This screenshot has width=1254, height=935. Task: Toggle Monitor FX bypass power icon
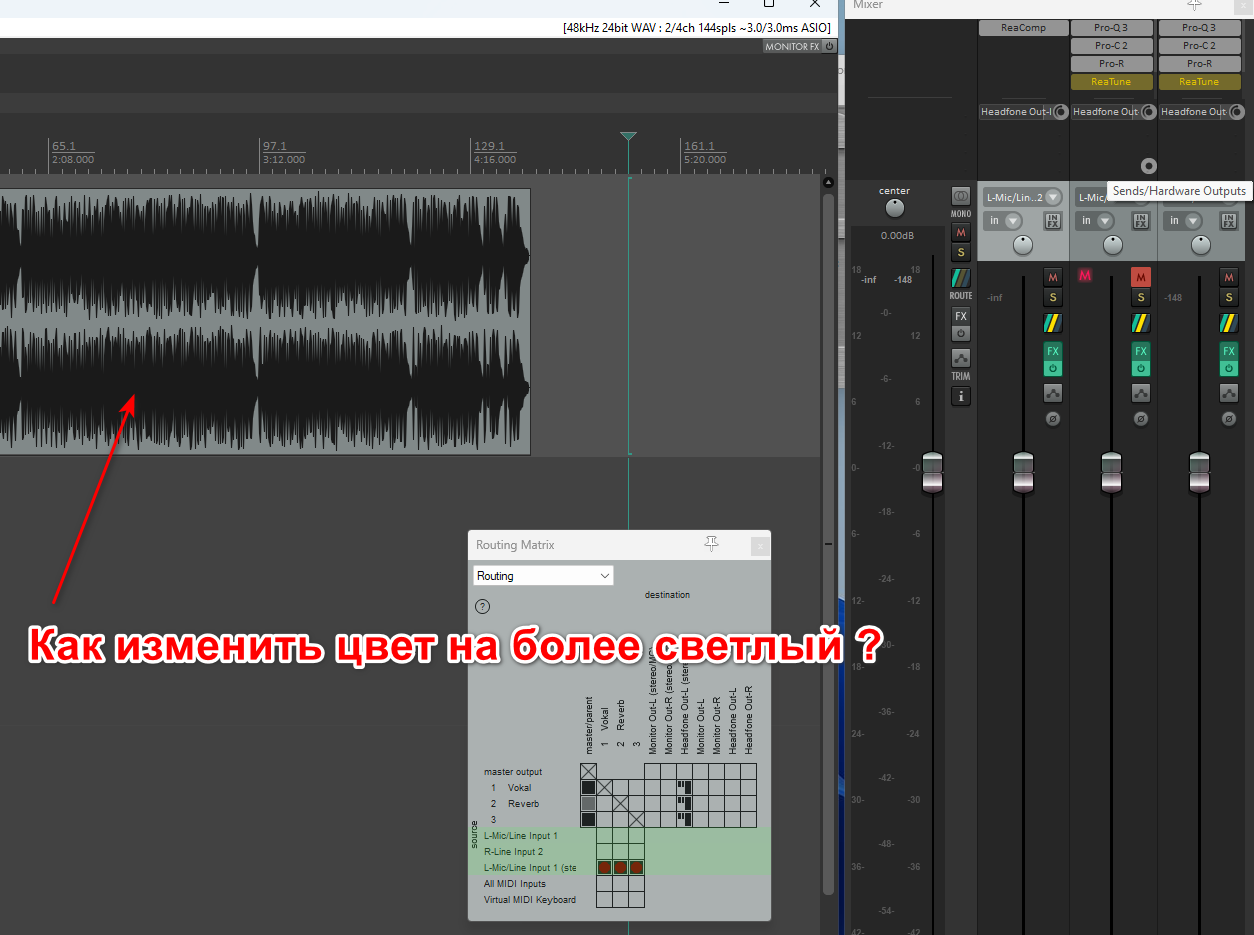829,46
